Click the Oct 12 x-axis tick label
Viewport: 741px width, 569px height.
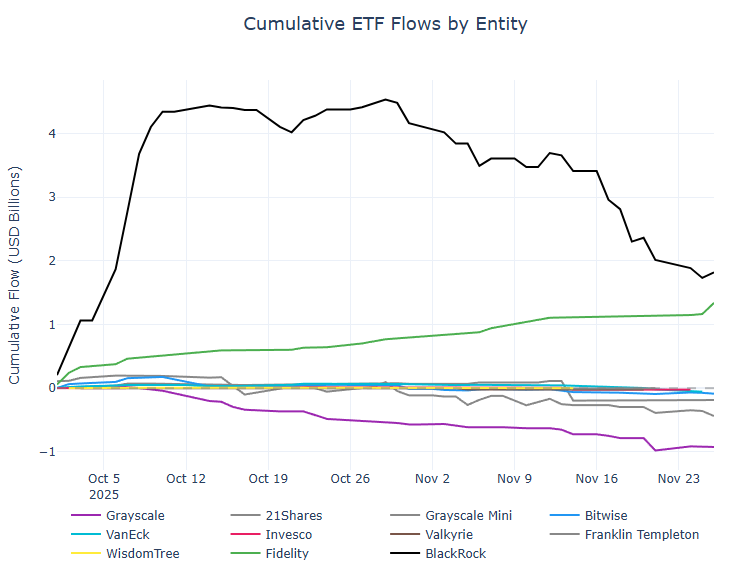pyautogui.click(x=186, y=479)
